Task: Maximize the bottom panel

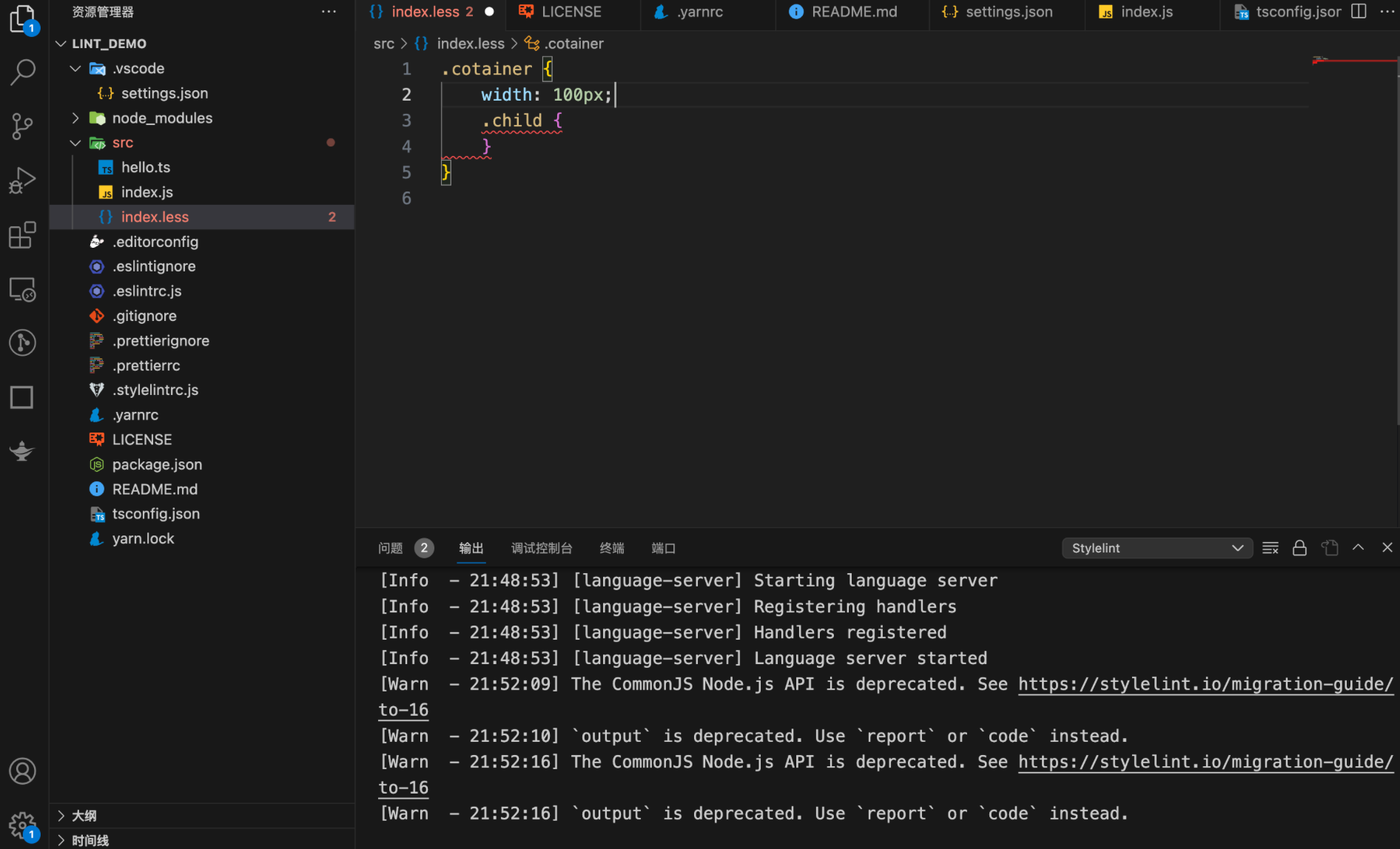Action: 1358,547
